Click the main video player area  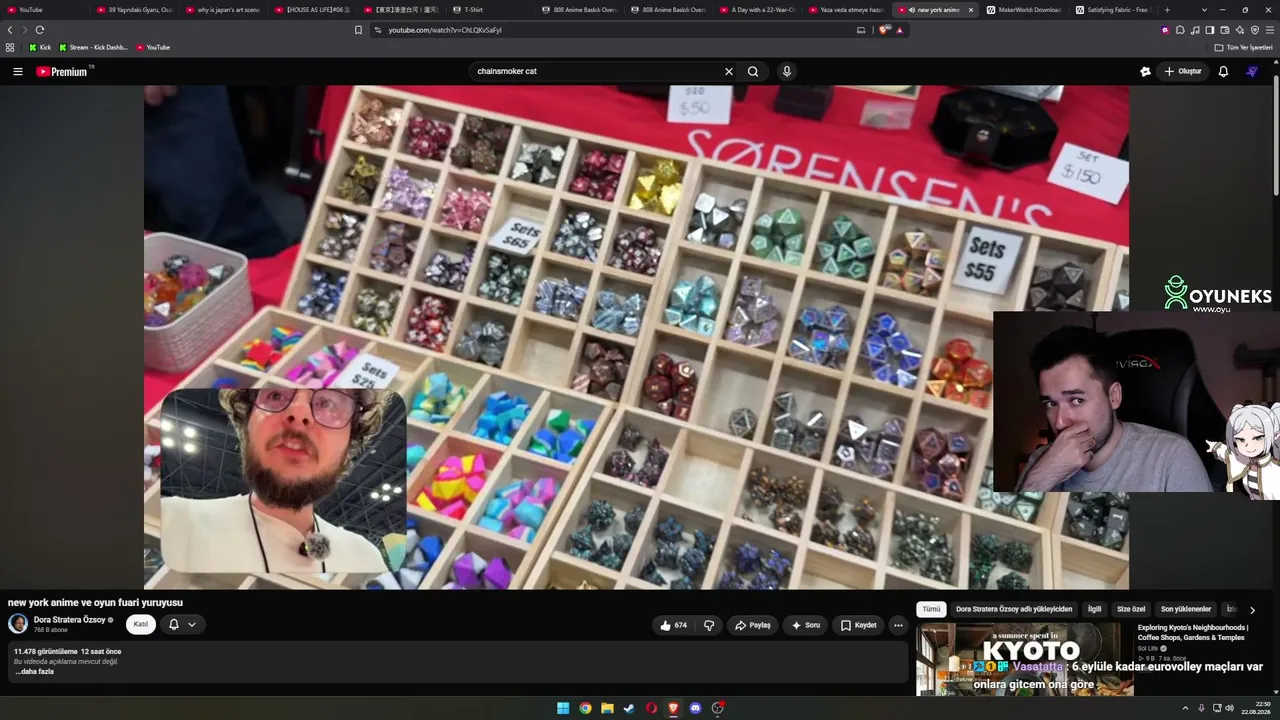point(636,337)
